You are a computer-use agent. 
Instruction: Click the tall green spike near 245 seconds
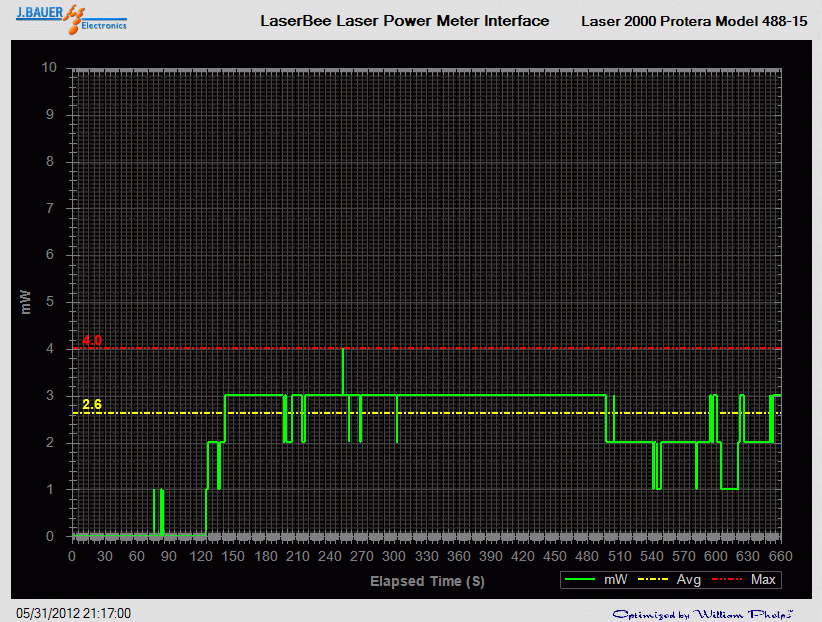[x=343, y=370]
